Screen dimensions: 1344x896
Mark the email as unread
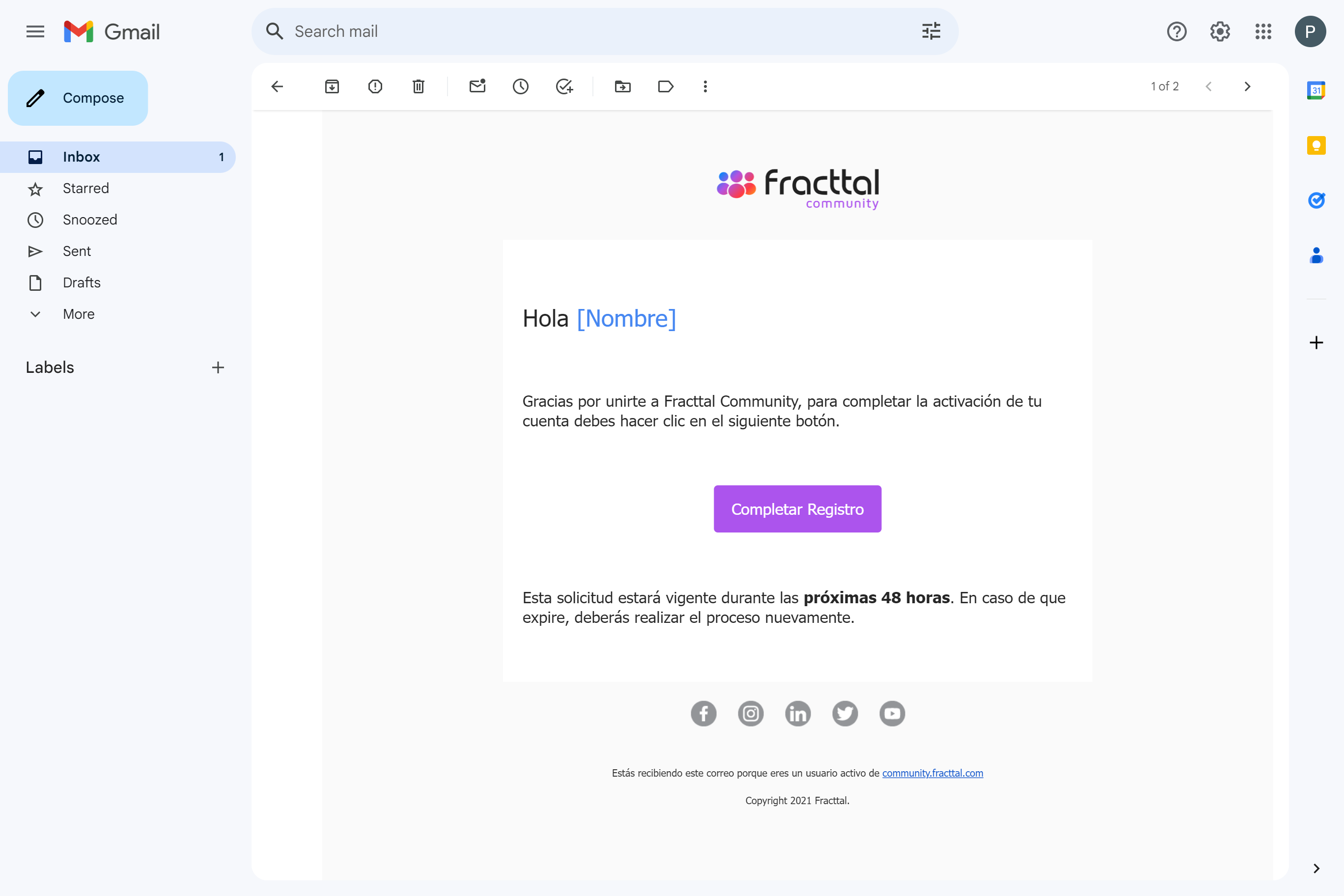point(477,86)
